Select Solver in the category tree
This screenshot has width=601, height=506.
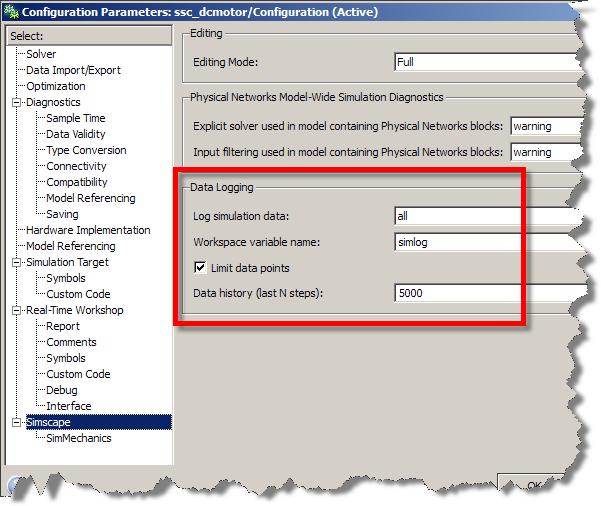tap(41, 54)
